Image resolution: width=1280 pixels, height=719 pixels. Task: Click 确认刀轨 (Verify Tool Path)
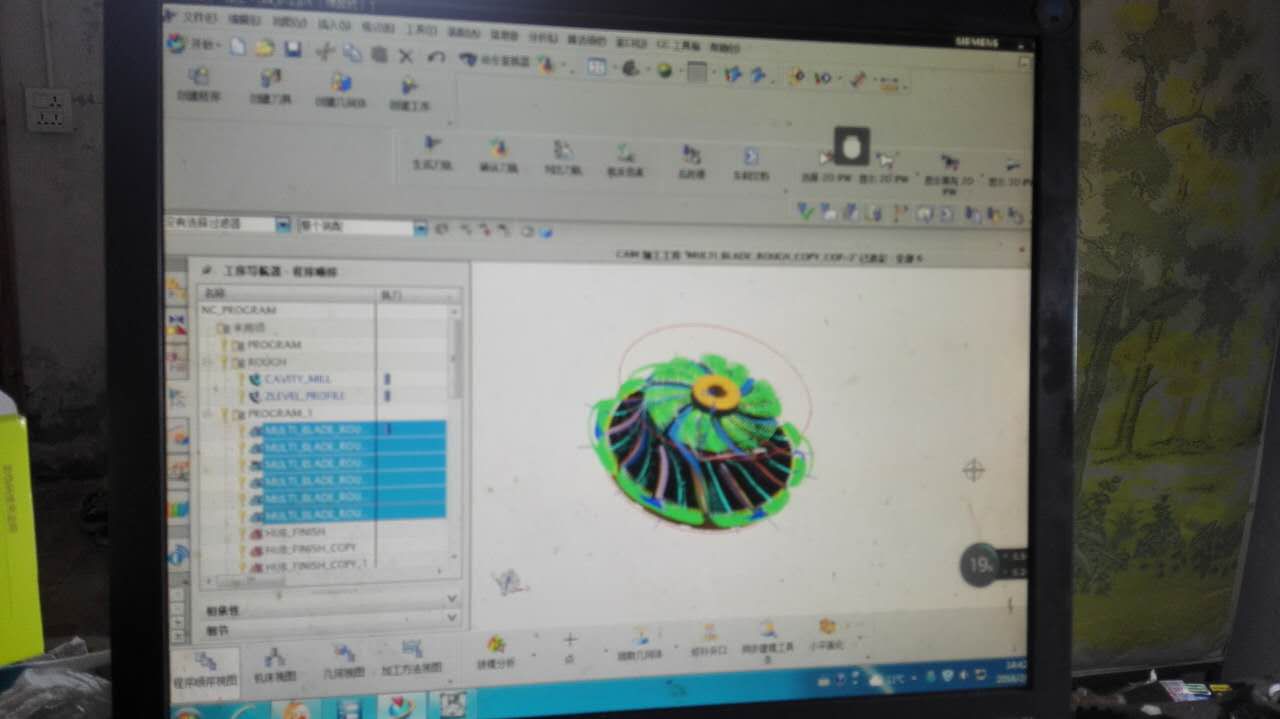click(497, 156)
